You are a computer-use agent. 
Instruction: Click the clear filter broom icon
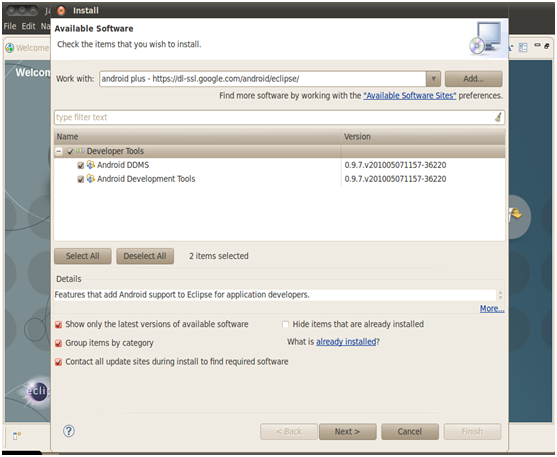(x=498, y=117)
